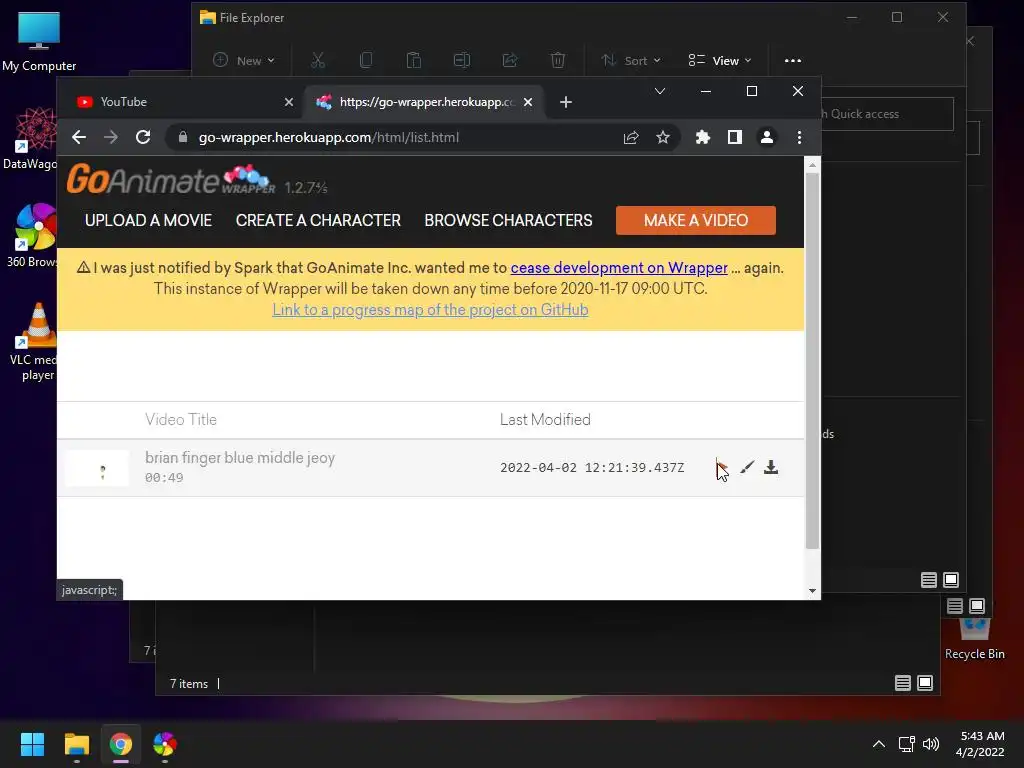
Task: Toggle Chrome side panel
Action: click(735, 137)
